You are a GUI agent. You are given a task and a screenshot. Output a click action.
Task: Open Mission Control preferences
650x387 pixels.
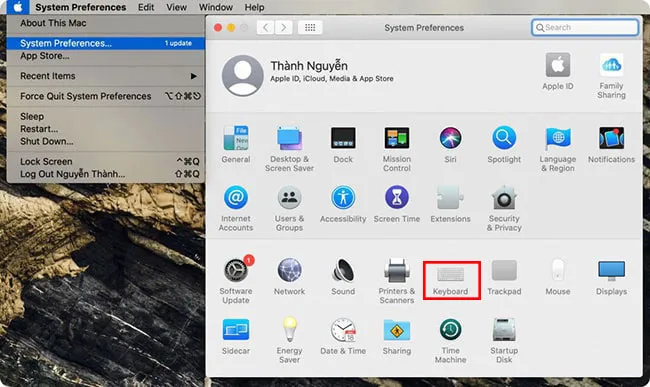tap(397, 148)
